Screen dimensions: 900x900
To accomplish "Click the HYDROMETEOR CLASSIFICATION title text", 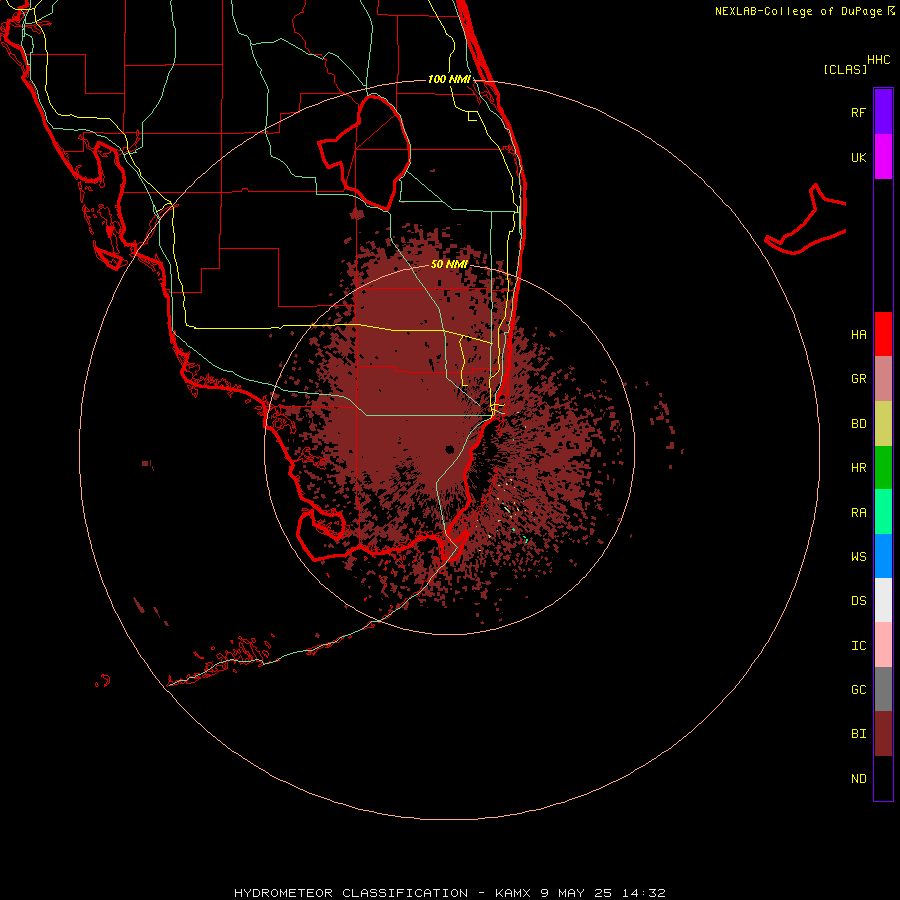I will click(351, 893).
